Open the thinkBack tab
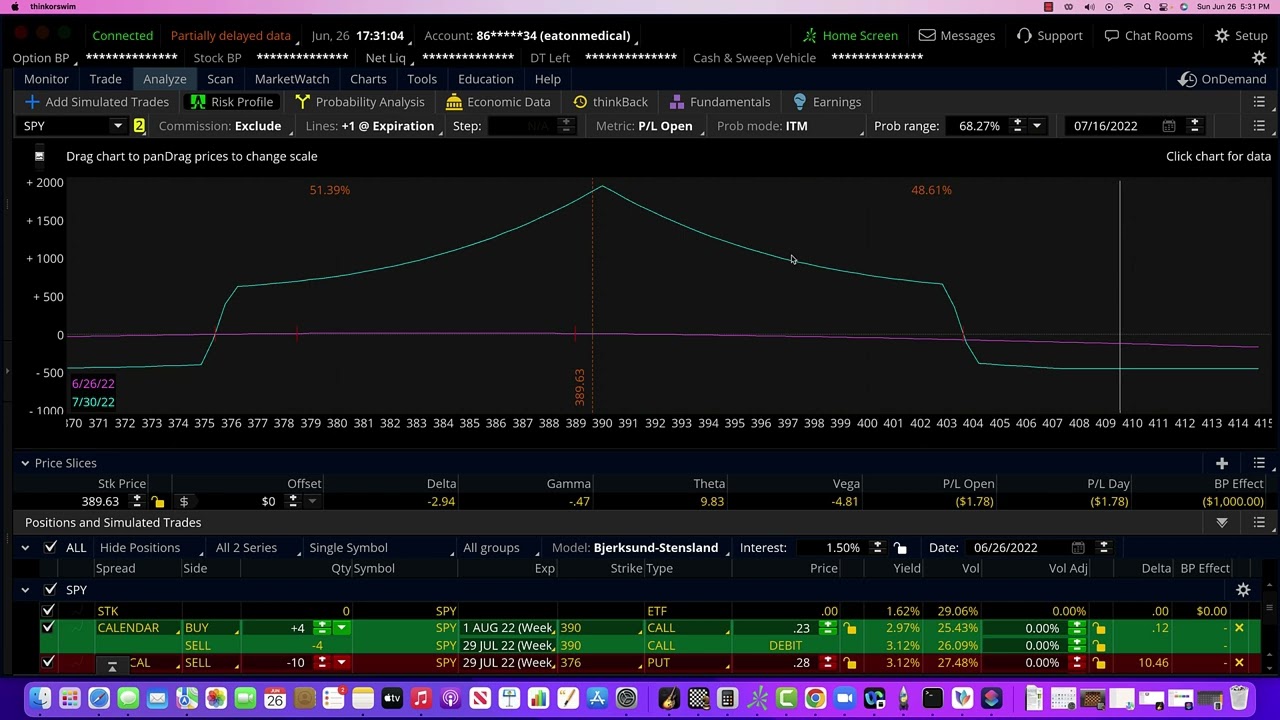 pyautogui.click(x=610, y=102)
